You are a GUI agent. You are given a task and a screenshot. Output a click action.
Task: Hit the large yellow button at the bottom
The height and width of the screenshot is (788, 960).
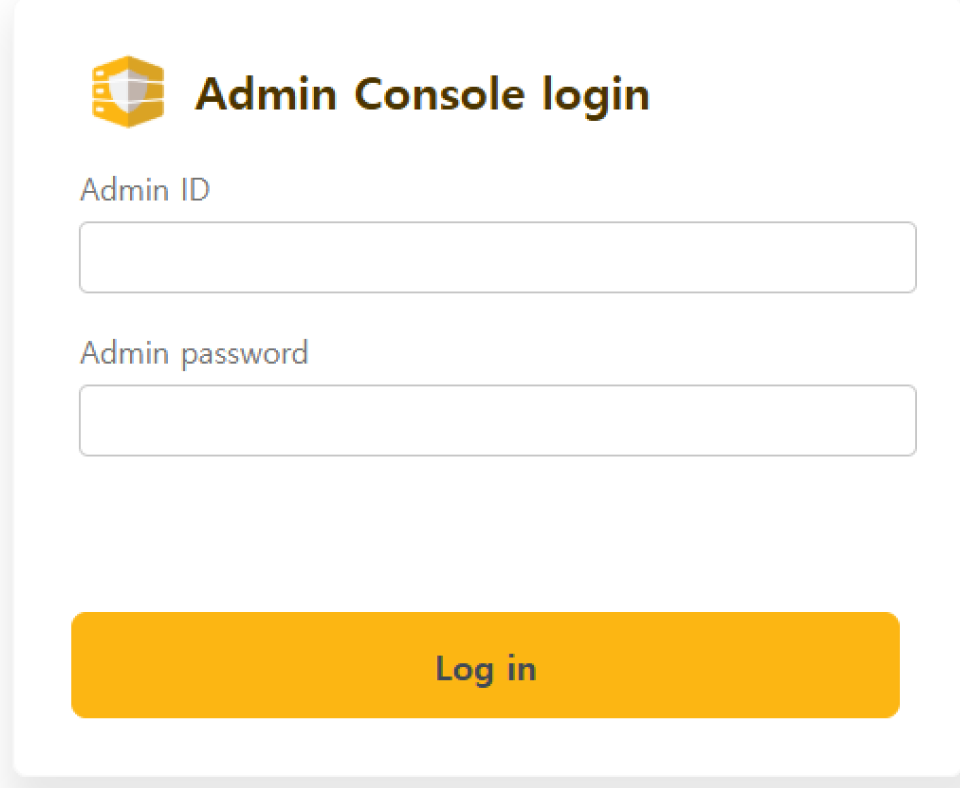click(486, 665)
